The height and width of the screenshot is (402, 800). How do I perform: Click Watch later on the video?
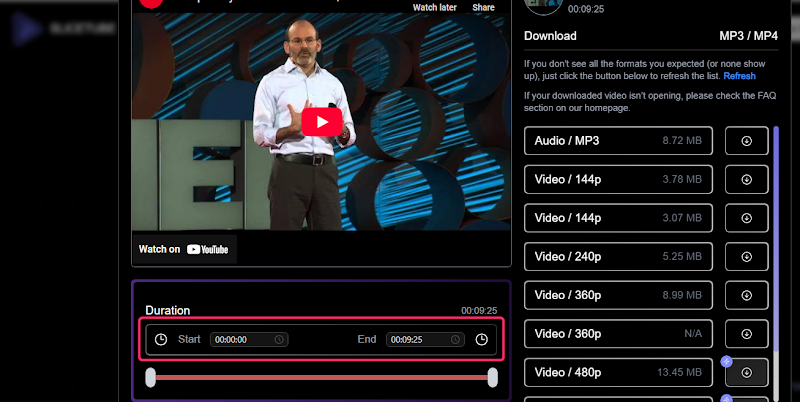(435, 7)
